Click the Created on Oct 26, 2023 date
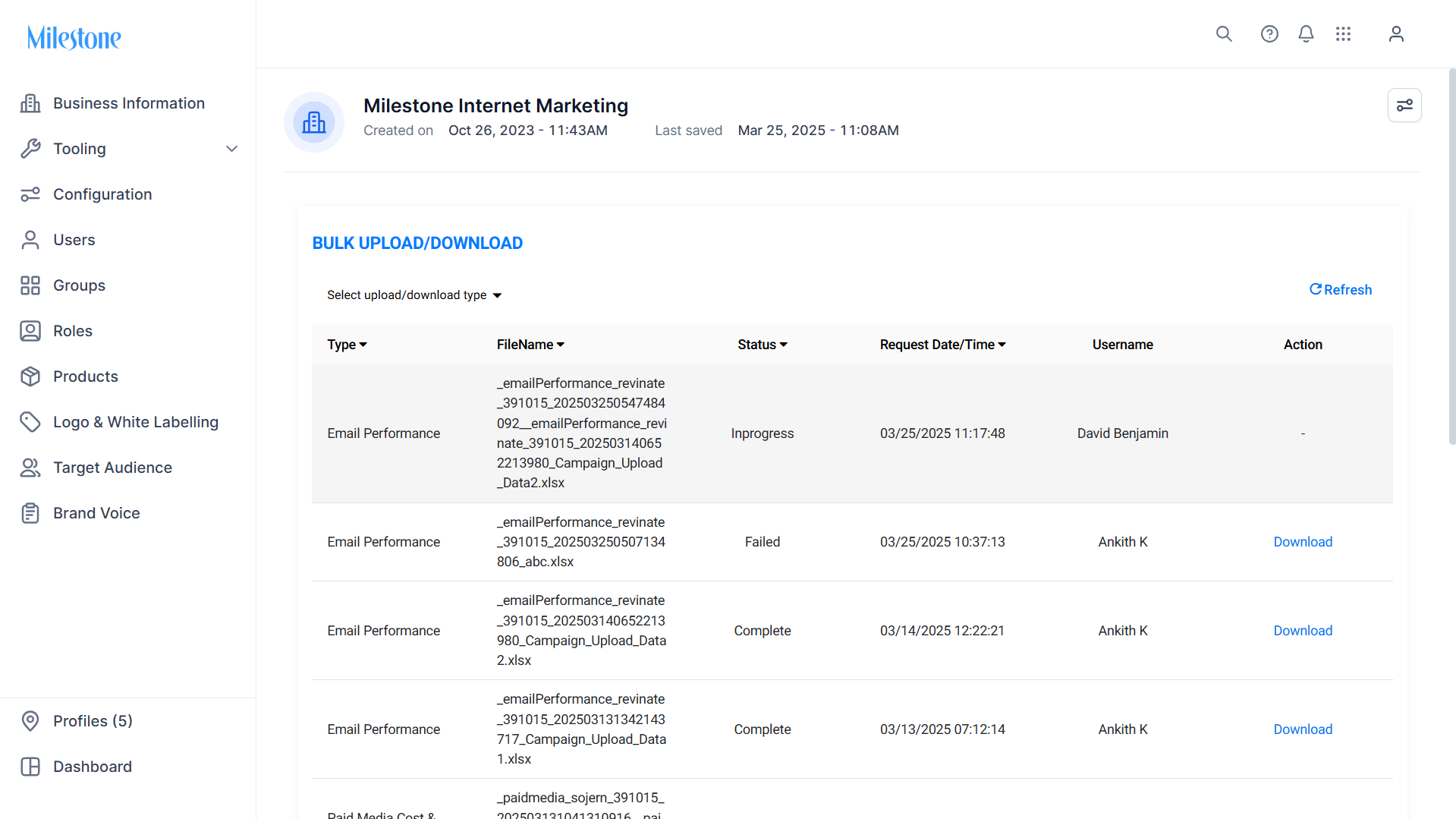1456x819 pixels. coord(528,131)
